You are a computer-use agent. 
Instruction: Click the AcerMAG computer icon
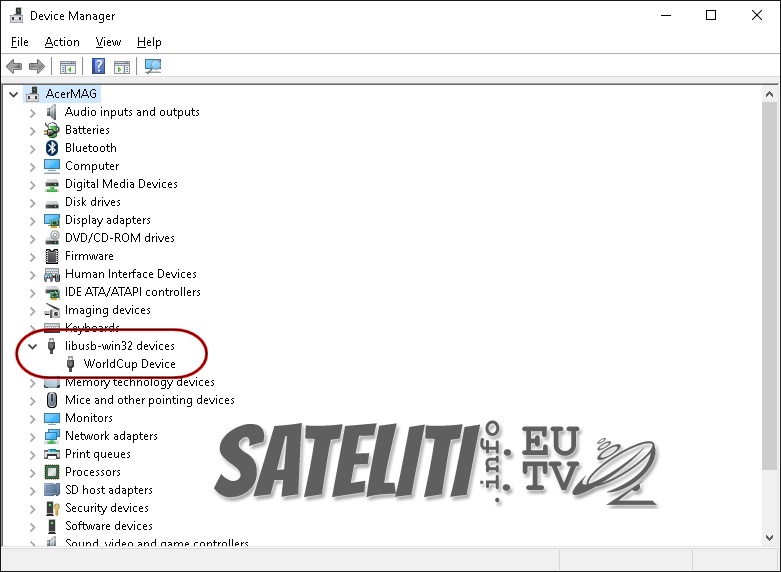[33, 94]
